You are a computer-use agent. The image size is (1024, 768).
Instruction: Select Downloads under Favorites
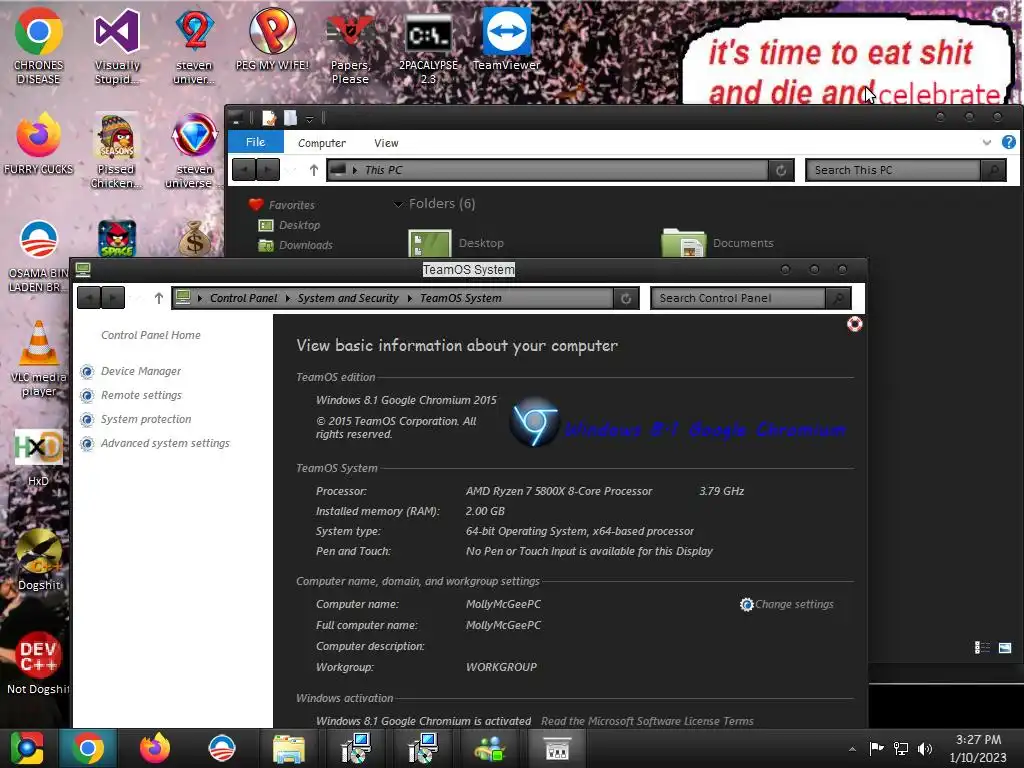(x=305, y=246)
